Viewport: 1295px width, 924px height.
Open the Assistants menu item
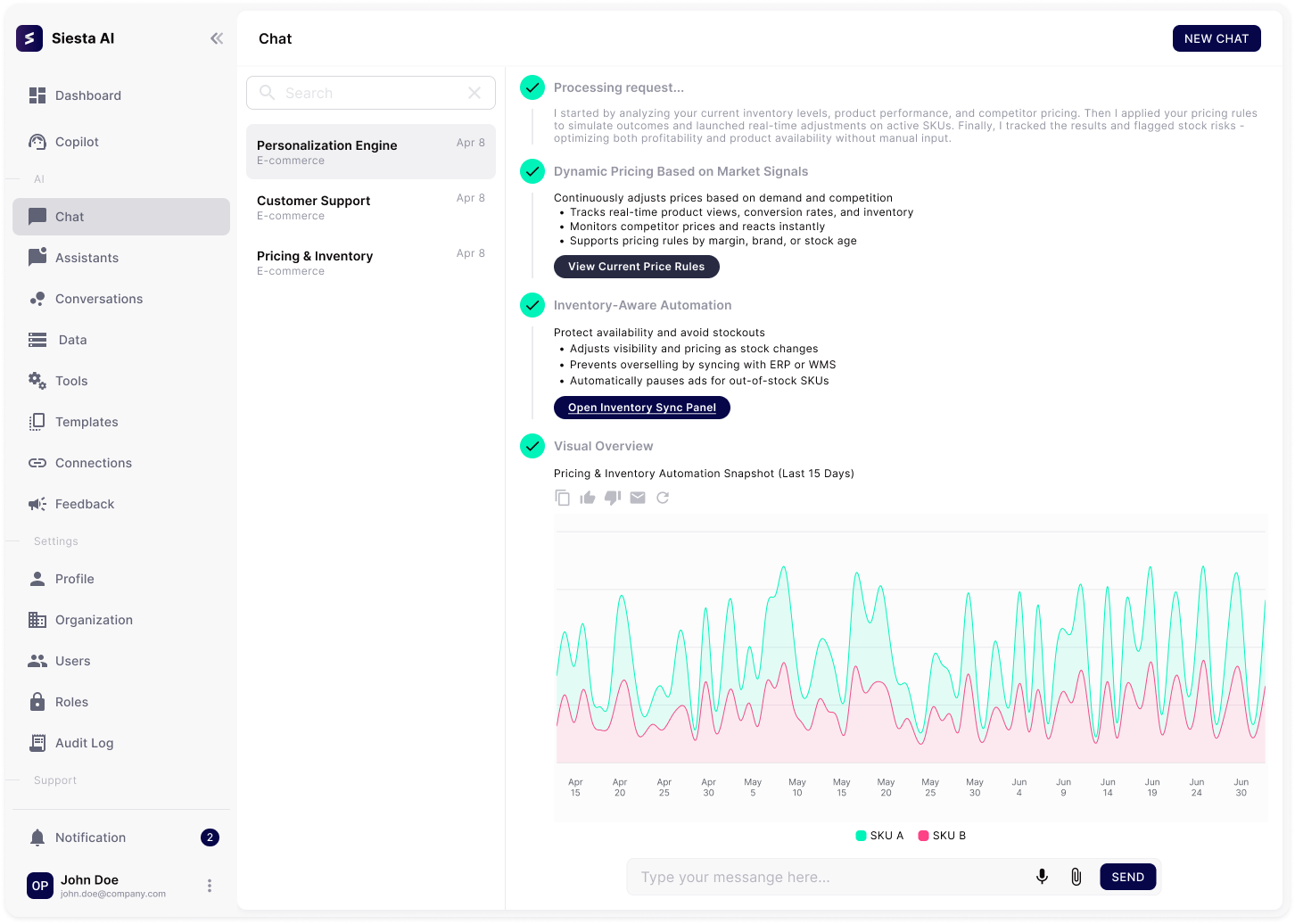click(x=87, y=258)
